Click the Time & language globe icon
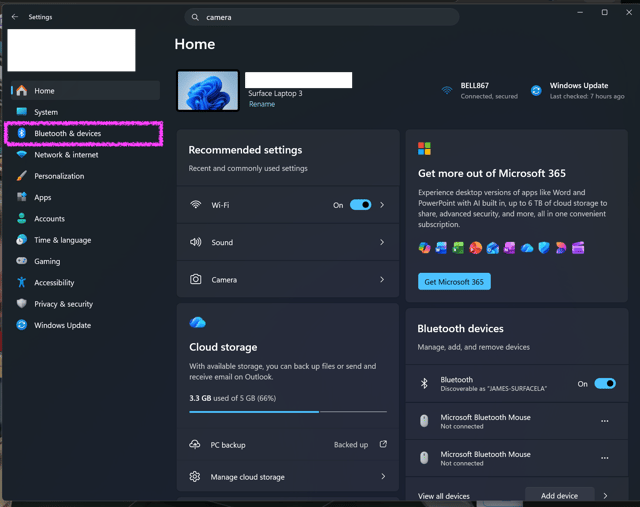The width and height of the screenshot is (640, 507). pyautogui.click(x=22, y=240)
